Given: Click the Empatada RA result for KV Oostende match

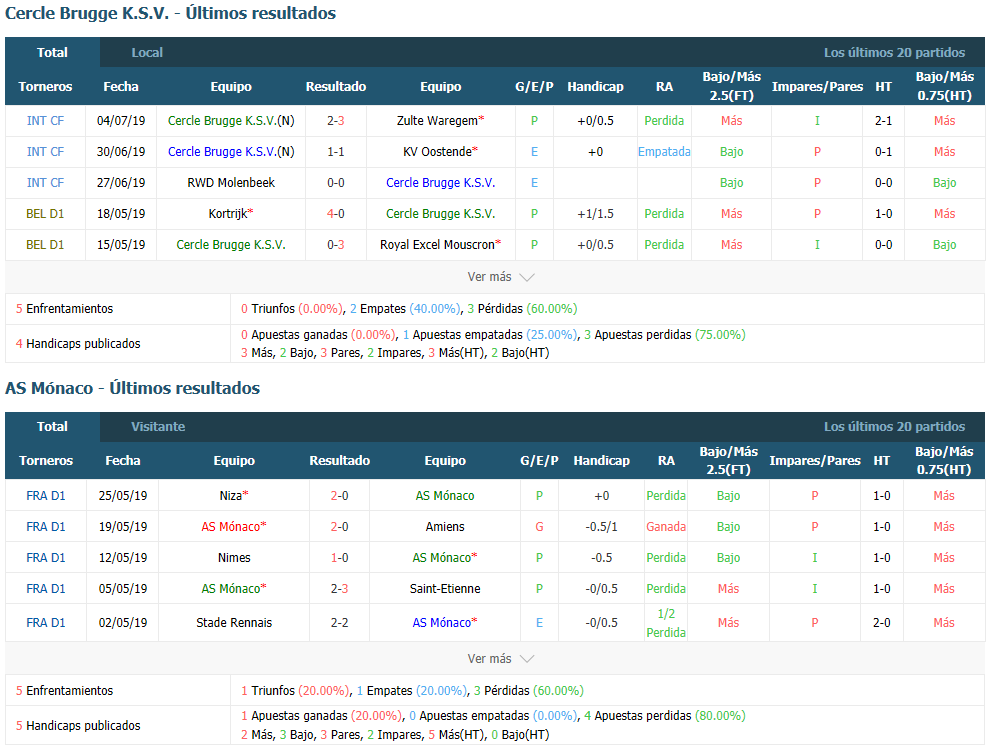Looking at the screenshot, I should (664, 151).
